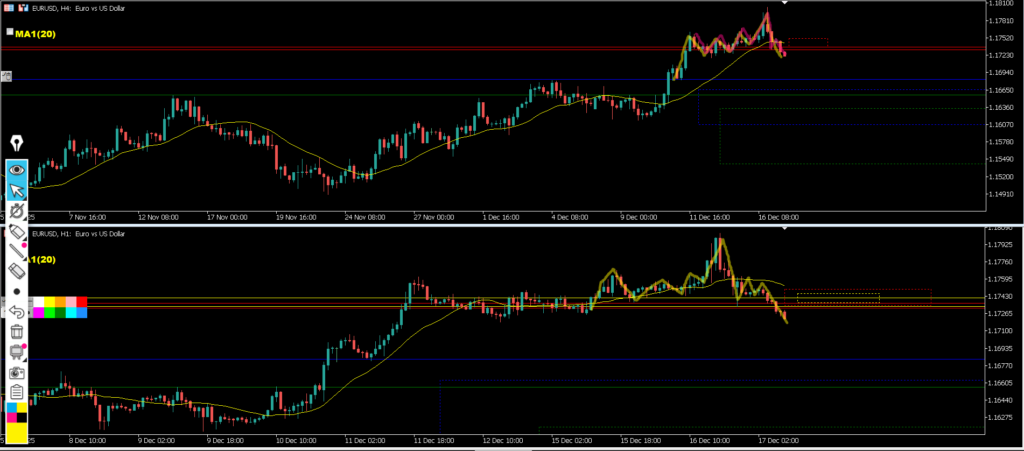Select the highlighter marker tool

tap(16, 231)
